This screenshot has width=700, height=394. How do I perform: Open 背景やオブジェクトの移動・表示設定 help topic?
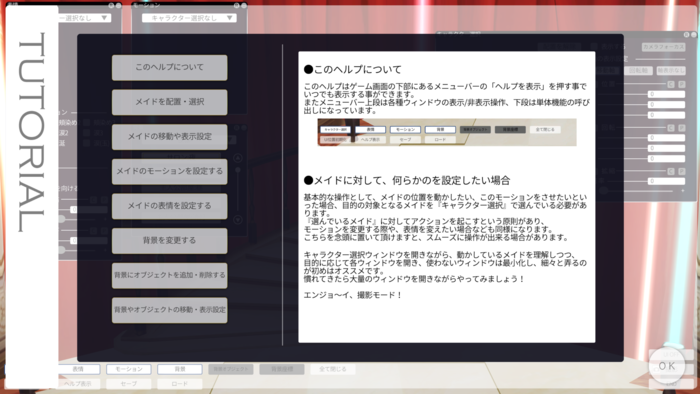pyautogui.click(x=169, y=310)
